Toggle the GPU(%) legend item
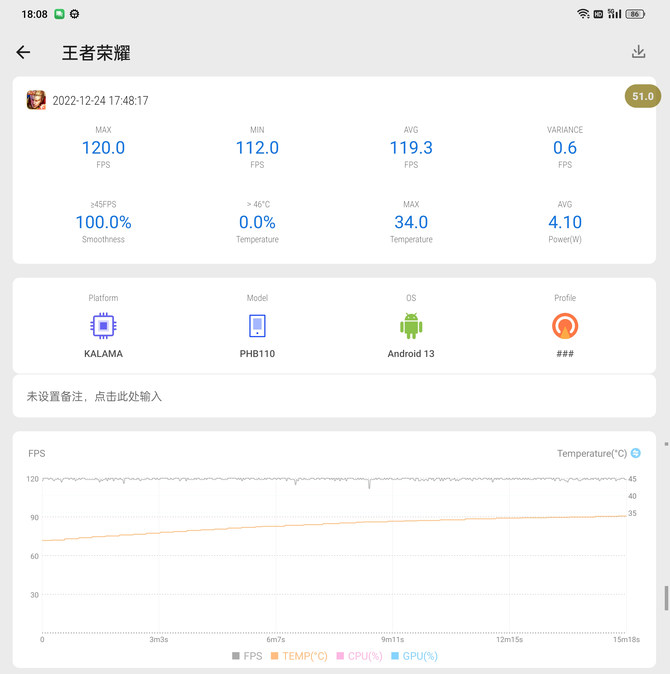This screenshot has height=674, width=670. pyautogui.click(x=414, y=656)
